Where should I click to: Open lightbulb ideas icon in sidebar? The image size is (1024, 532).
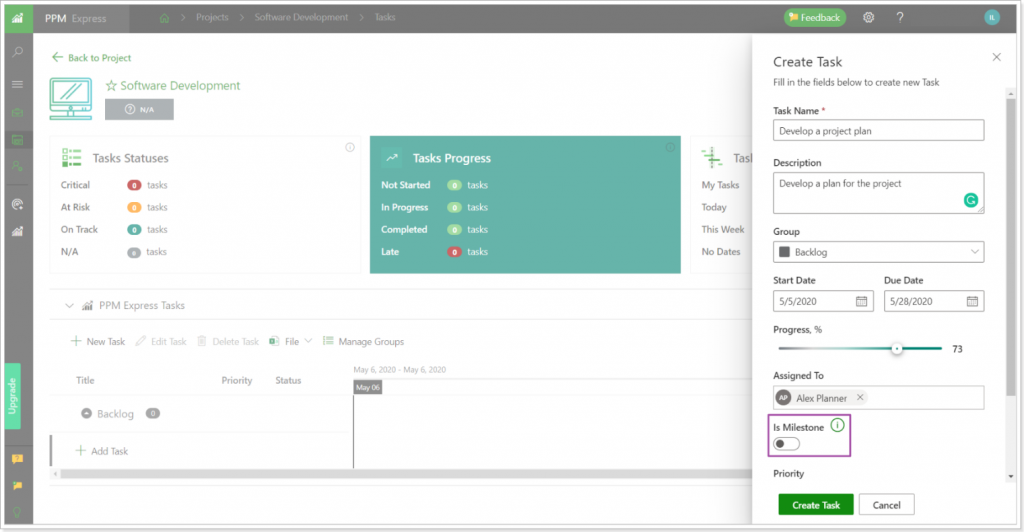click(x=18, y=512)
